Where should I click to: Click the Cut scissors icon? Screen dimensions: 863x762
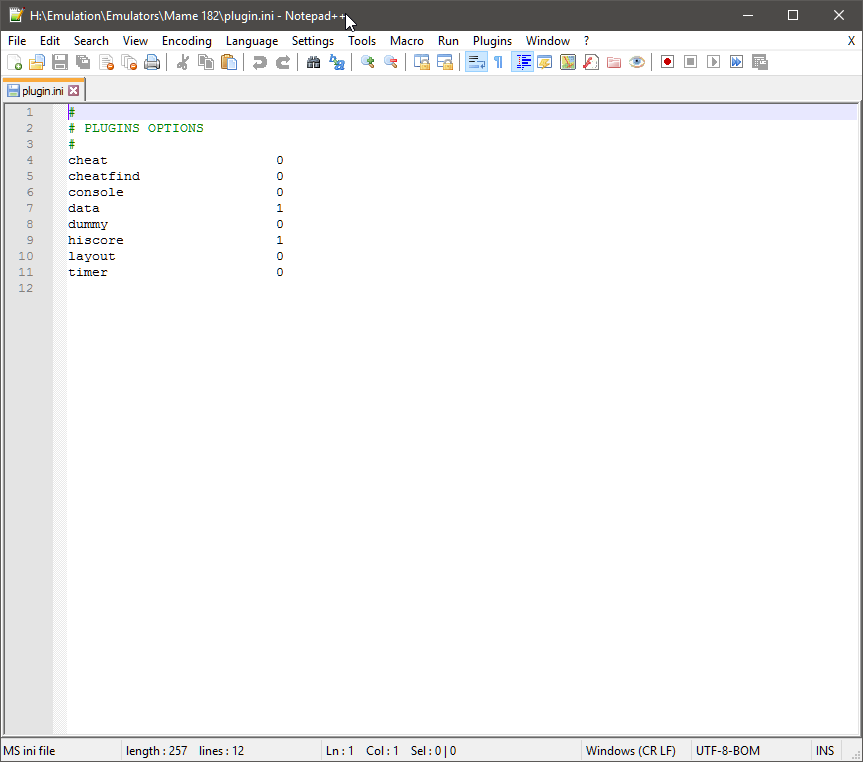[x=183, y=62]
